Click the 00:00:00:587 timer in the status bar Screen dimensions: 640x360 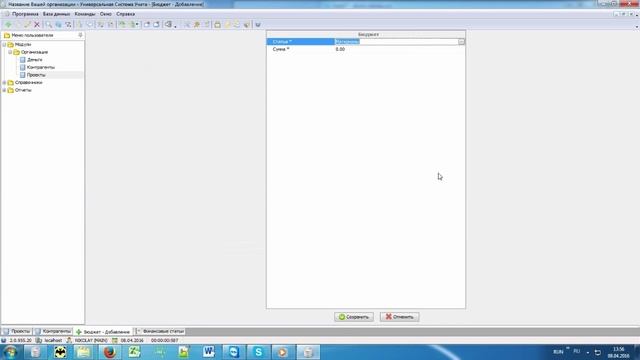[x=164, y=340]
